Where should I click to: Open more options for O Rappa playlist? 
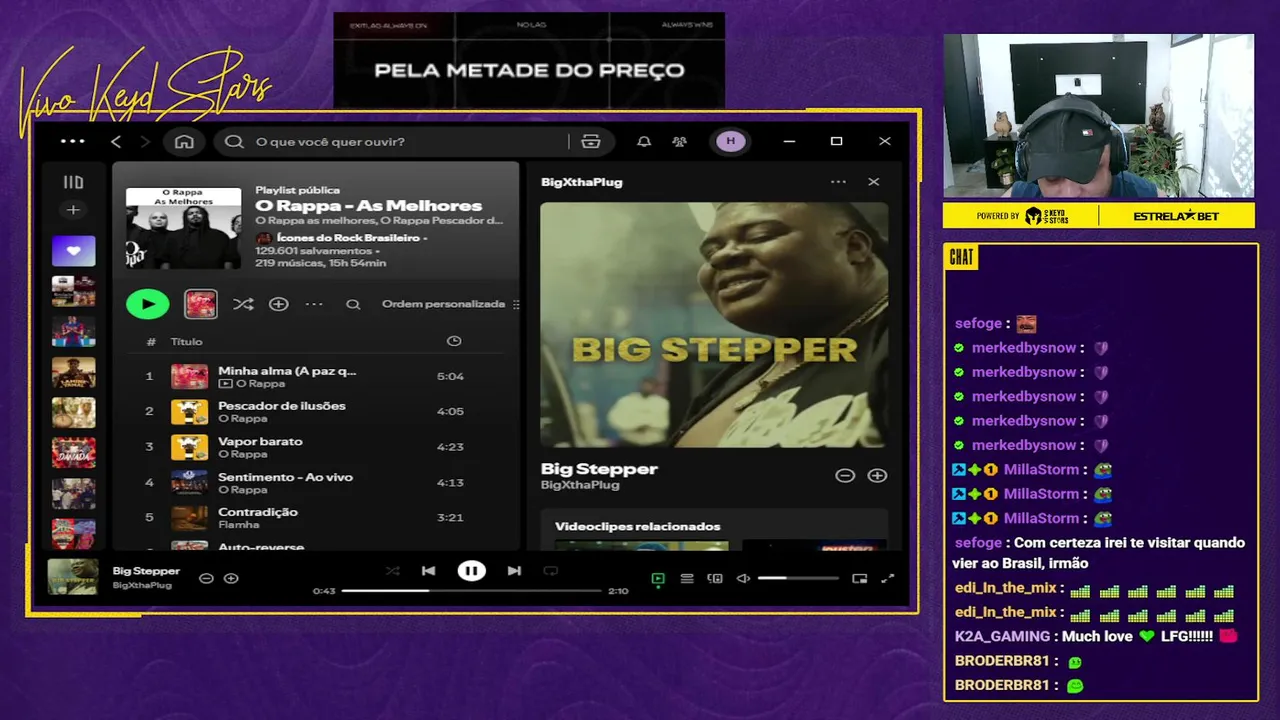[x=314, y=304]
